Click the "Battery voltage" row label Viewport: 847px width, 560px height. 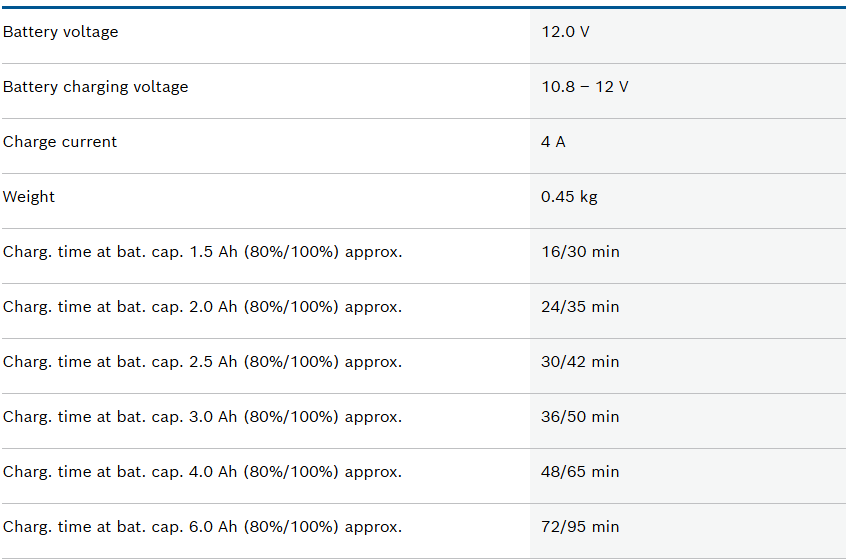61,32
